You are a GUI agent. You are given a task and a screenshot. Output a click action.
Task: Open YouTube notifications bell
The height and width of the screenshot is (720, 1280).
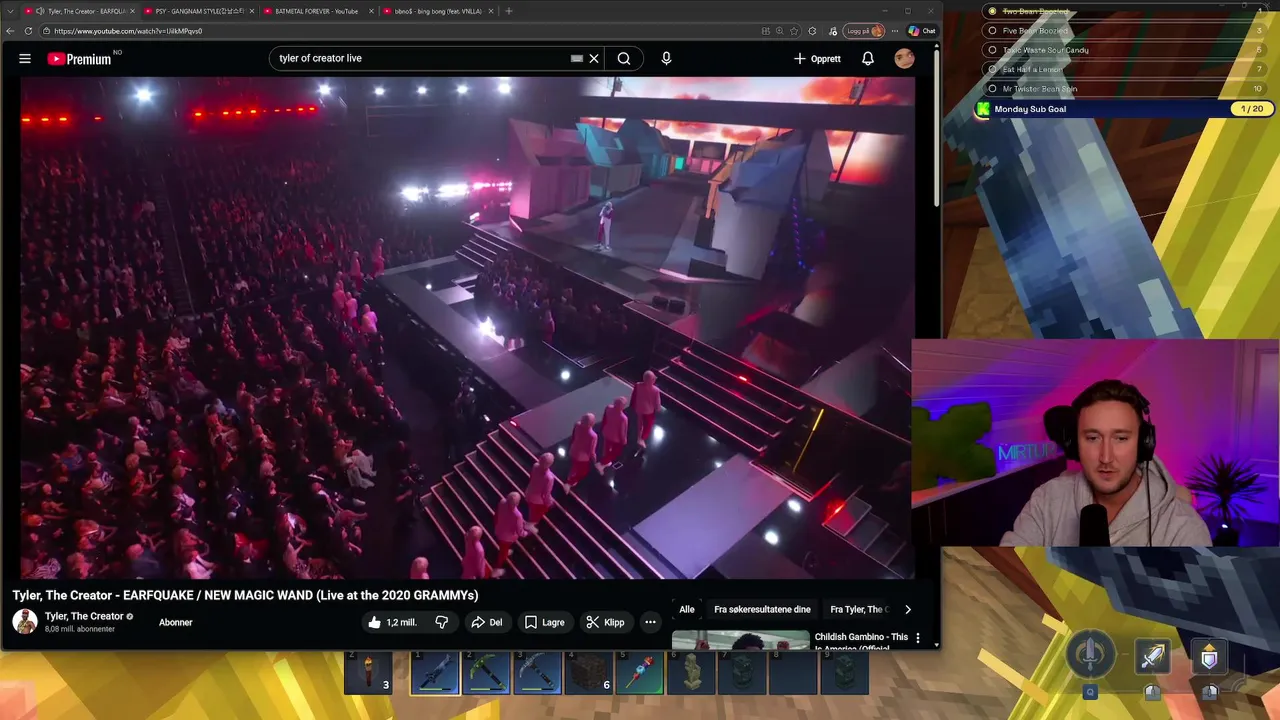pos(868,59)
